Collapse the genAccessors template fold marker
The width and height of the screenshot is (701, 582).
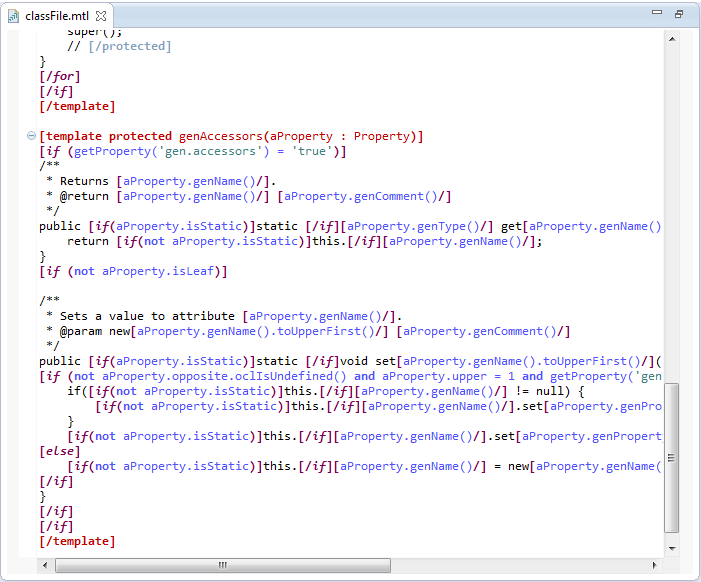[31, 136]
